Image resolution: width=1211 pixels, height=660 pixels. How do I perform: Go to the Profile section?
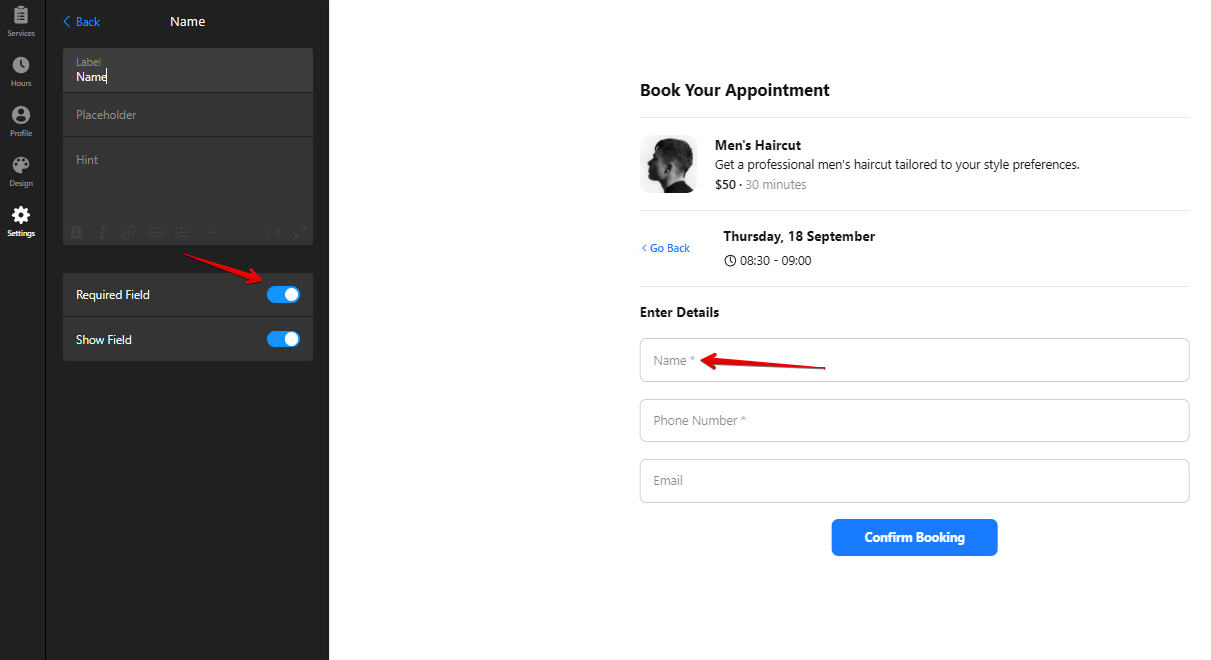[x=21, y=121]
